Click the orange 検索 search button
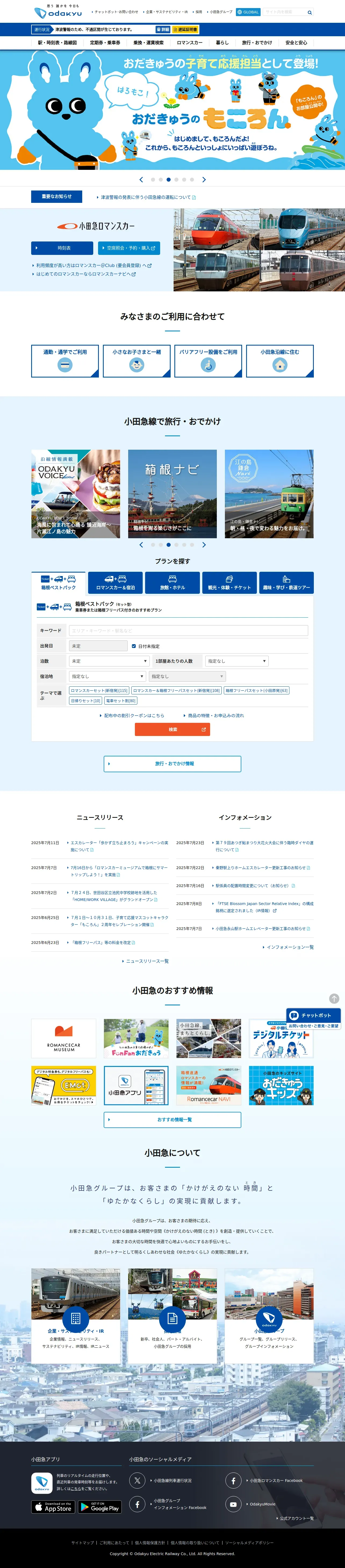The height and width of the screenshot is (1568, 345). [172, 729]
